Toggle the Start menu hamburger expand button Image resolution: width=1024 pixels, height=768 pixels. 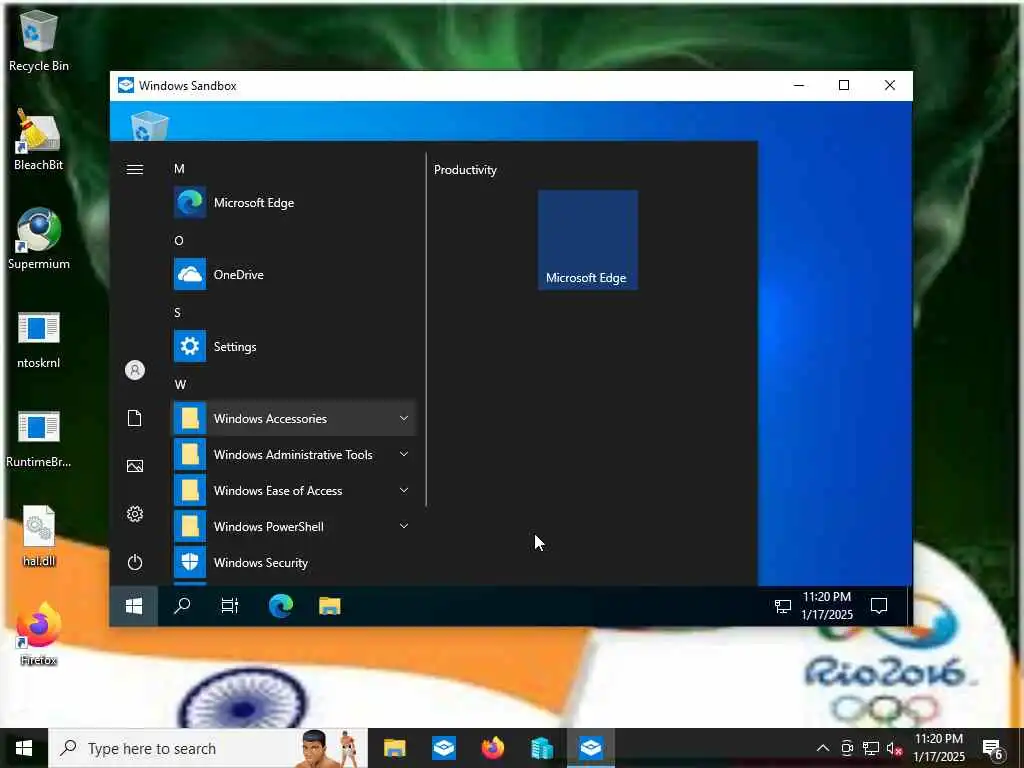click(x=135, y=169)
